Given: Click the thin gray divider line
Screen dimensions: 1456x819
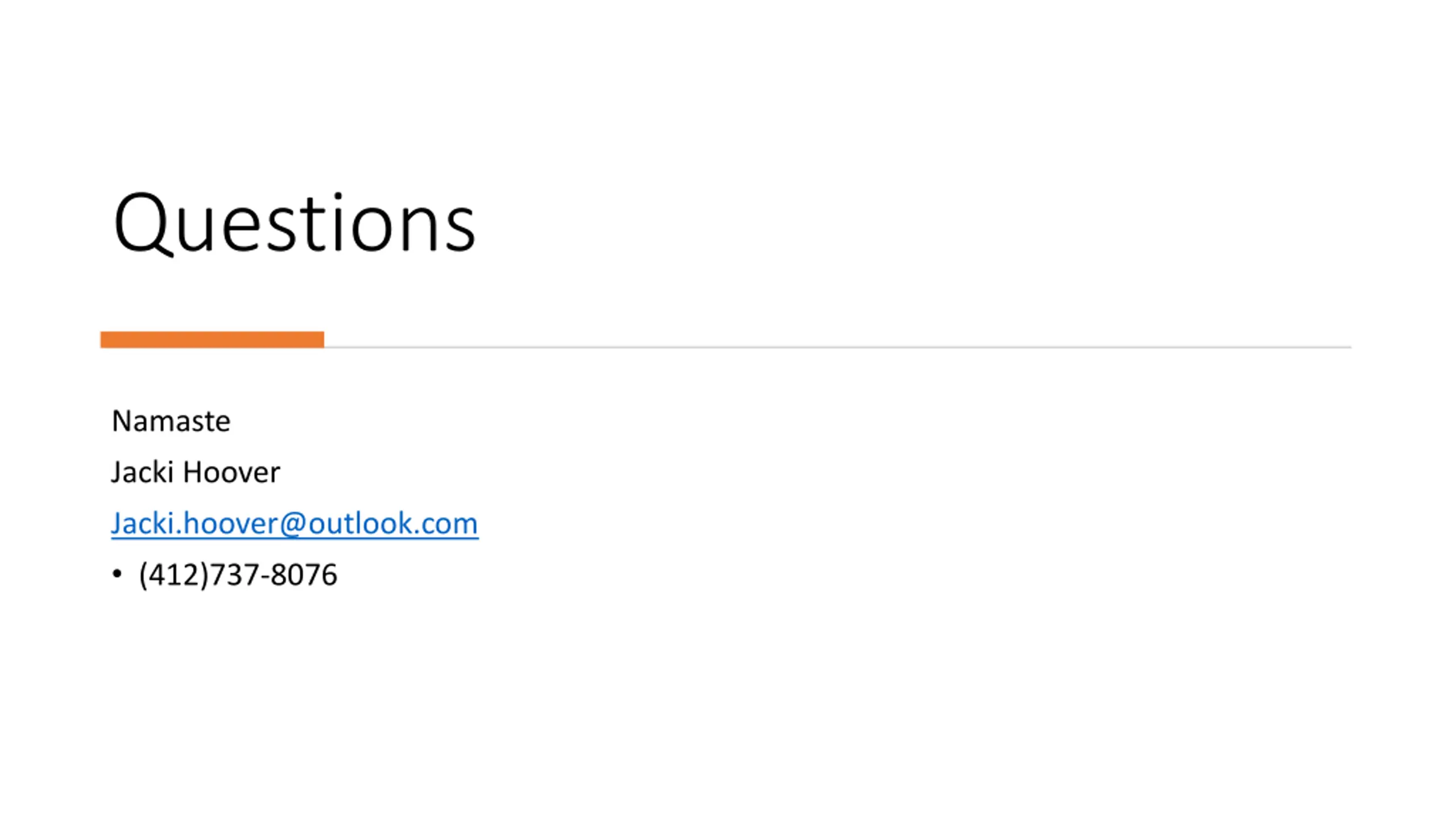Looking at the screenshot, I should tap(838, 347).
